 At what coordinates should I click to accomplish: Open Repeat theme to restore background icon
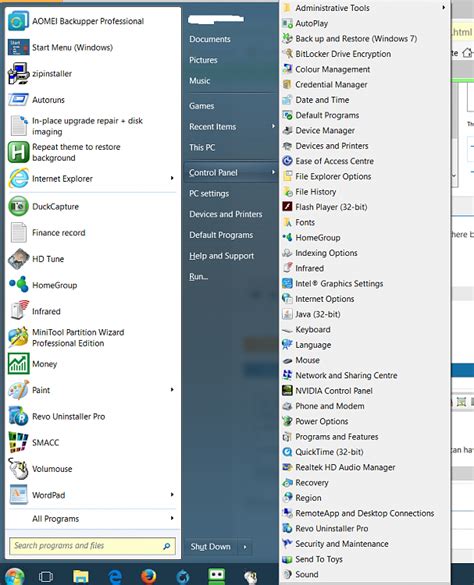click(18, 152)
